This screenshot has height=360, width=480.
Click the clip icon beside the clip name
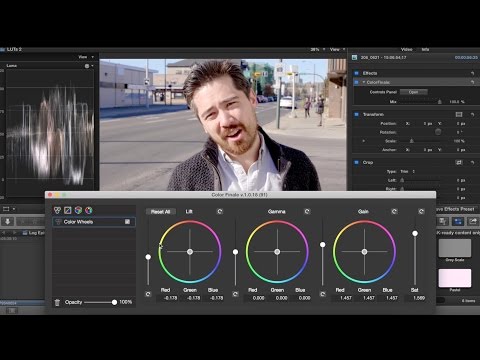[355, 58]
